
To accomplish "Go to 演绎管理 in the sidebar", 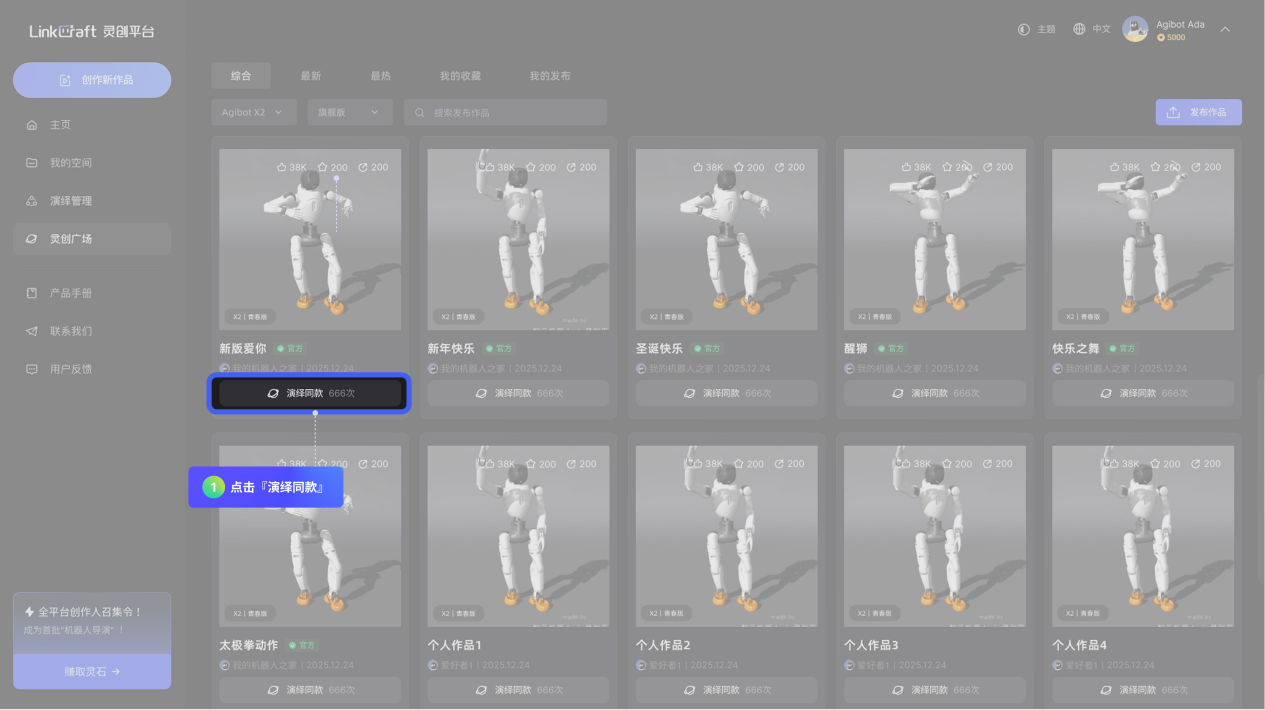I will pyautogui.click(x=70, y=201).
